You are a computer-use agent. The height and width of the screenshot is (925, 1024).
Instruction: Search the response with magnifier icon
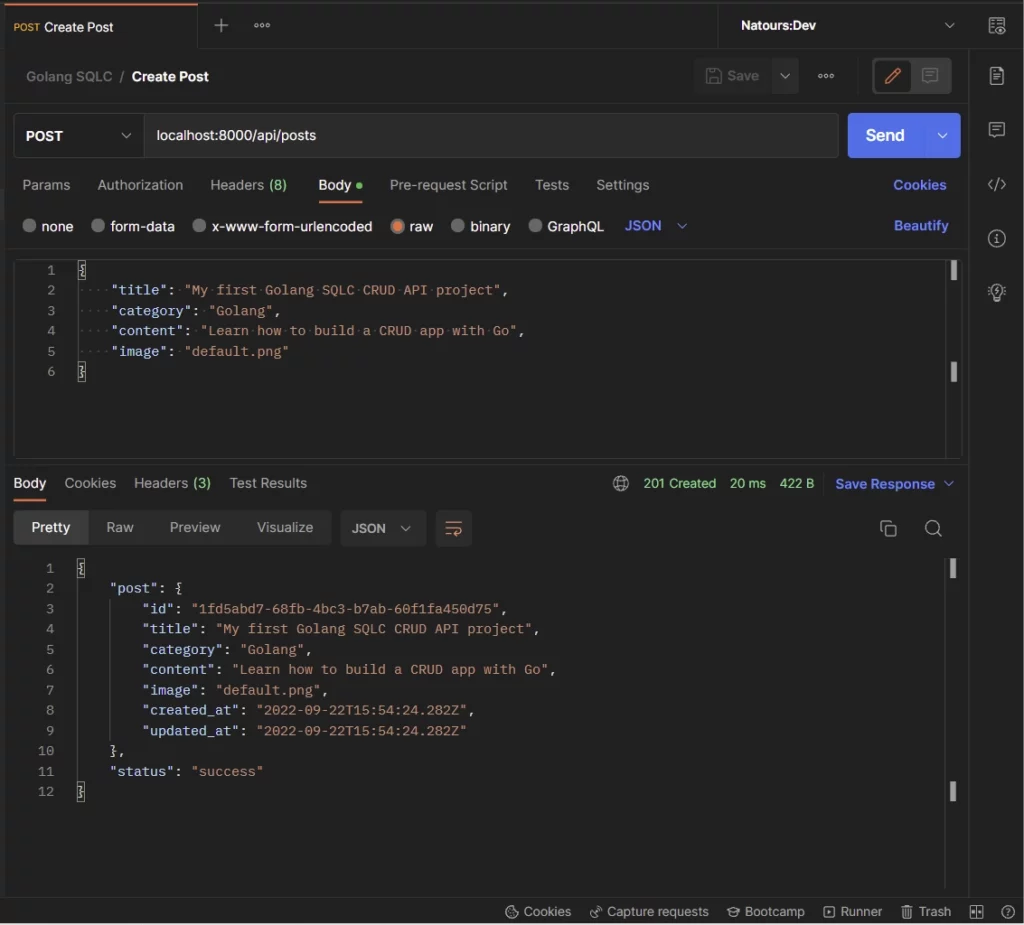pos(933,528)
